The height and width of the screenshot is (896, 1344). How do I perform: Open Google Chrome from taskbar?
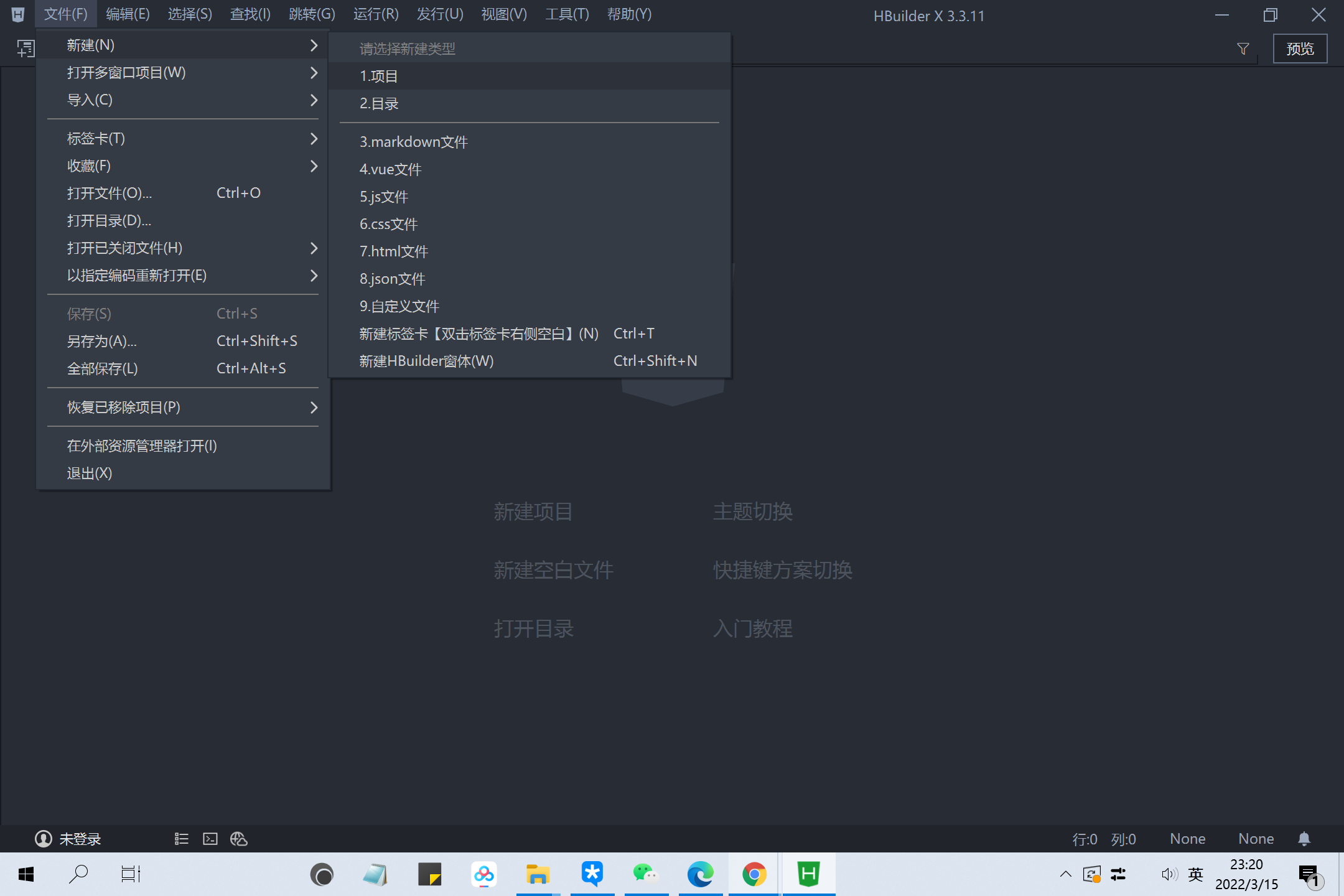coord(754,874)
